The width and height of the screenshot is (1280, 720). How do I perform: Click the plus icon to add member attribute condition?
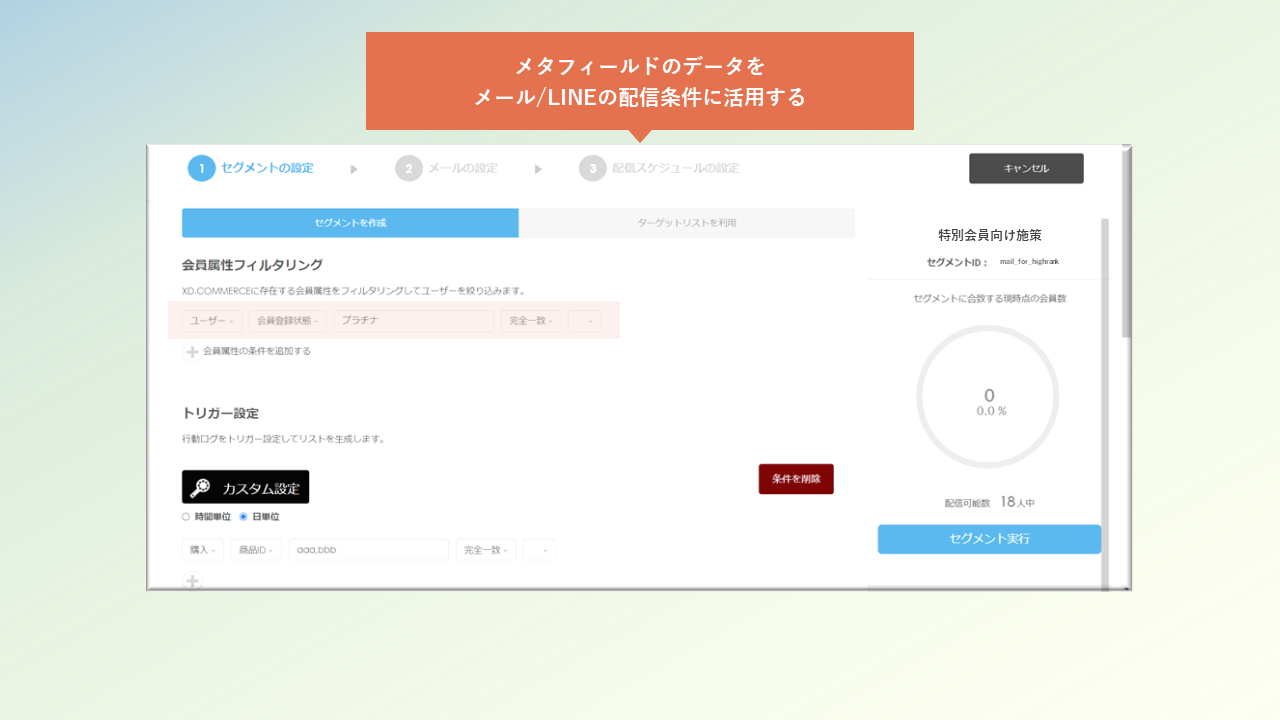tap(192, 352)
